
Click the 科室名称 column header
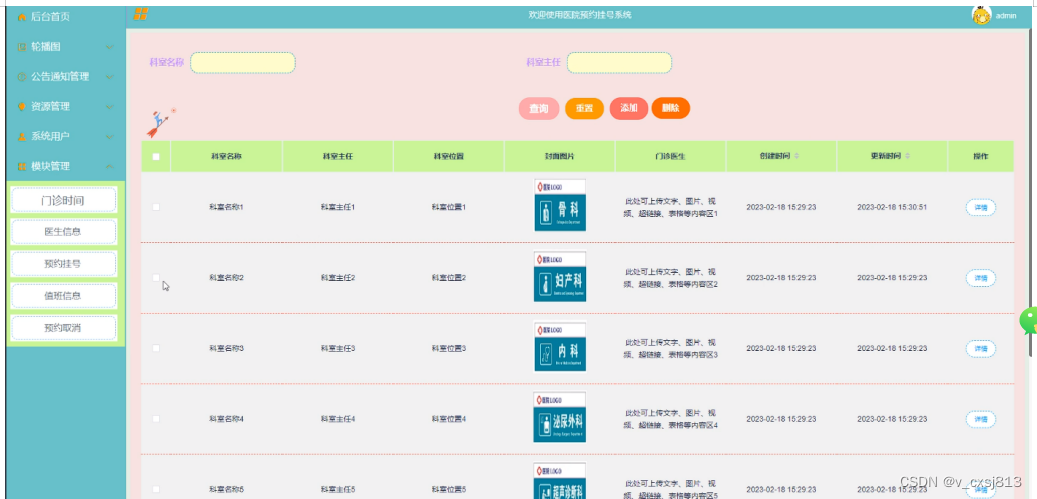(226, 157)
